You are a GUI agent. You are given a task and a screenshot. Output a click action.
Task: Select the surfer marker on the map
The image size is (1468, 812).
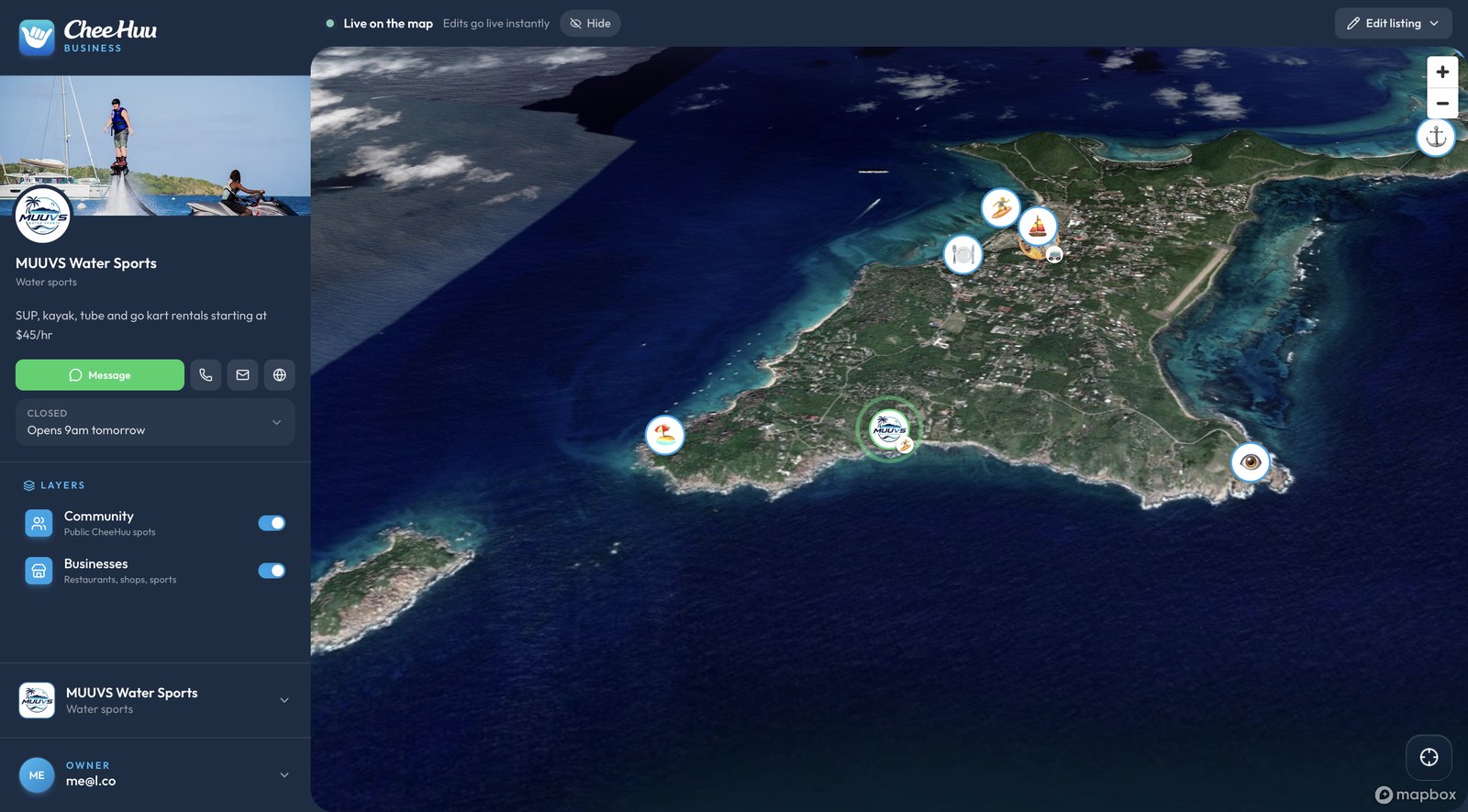tap(1000, 207)
